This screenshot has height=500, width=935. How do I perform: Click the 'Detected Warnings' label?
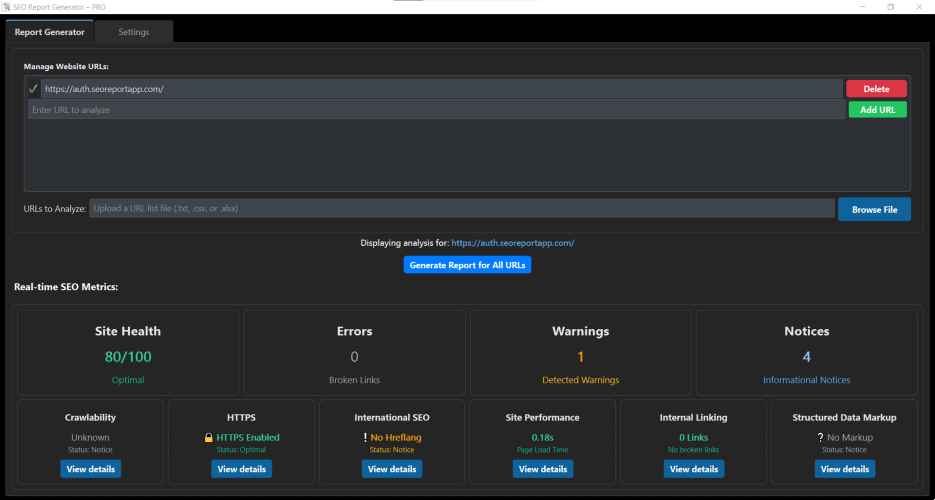(x=580, y=380)
